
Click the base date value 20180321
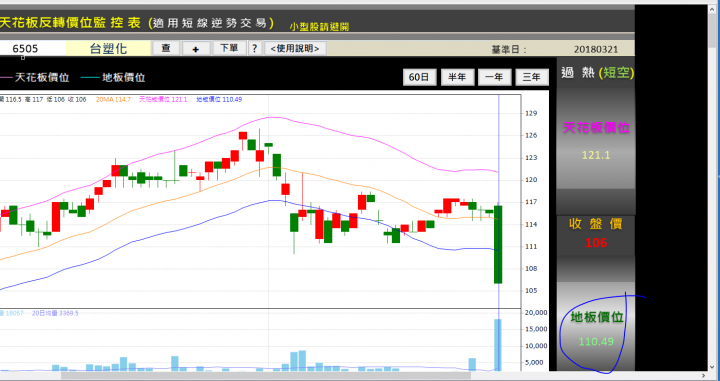click(x=596, y=50)
